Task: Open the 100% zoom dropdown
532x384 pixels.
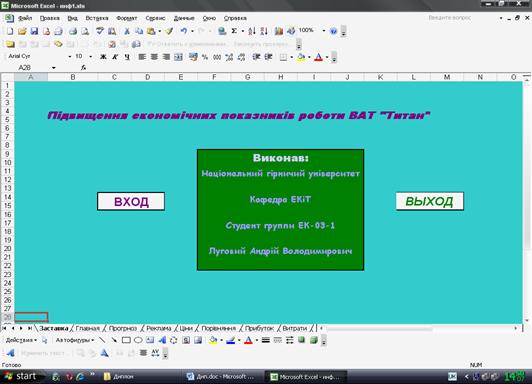Action: (x=324, y=31)
